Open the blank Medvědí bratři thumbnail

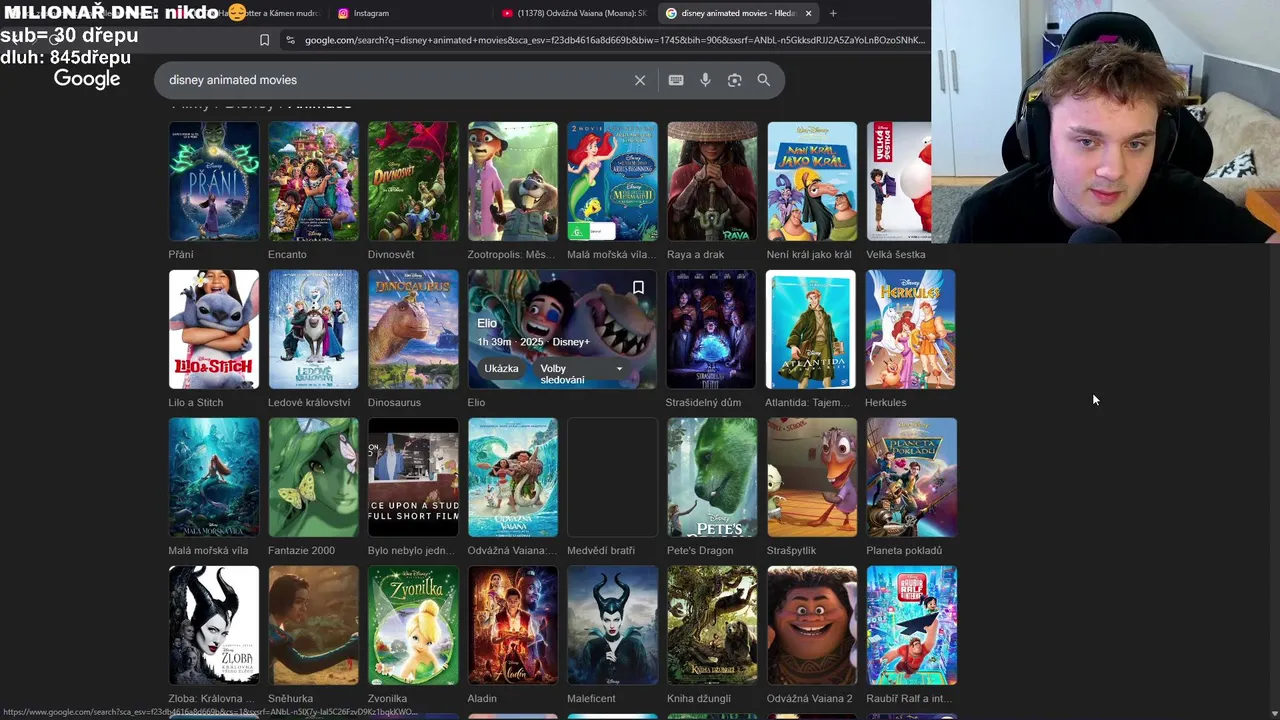point(612,477)
